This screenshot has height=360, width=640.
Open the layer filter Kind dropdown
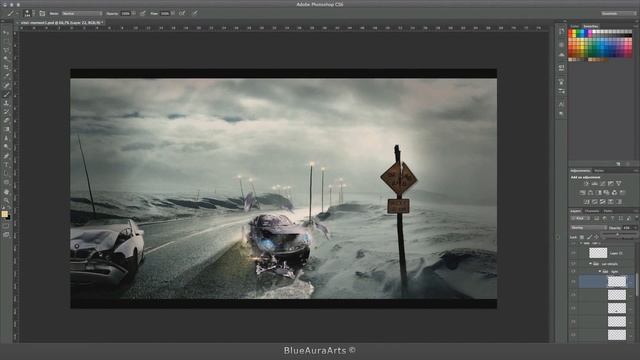tap(579, 218)
